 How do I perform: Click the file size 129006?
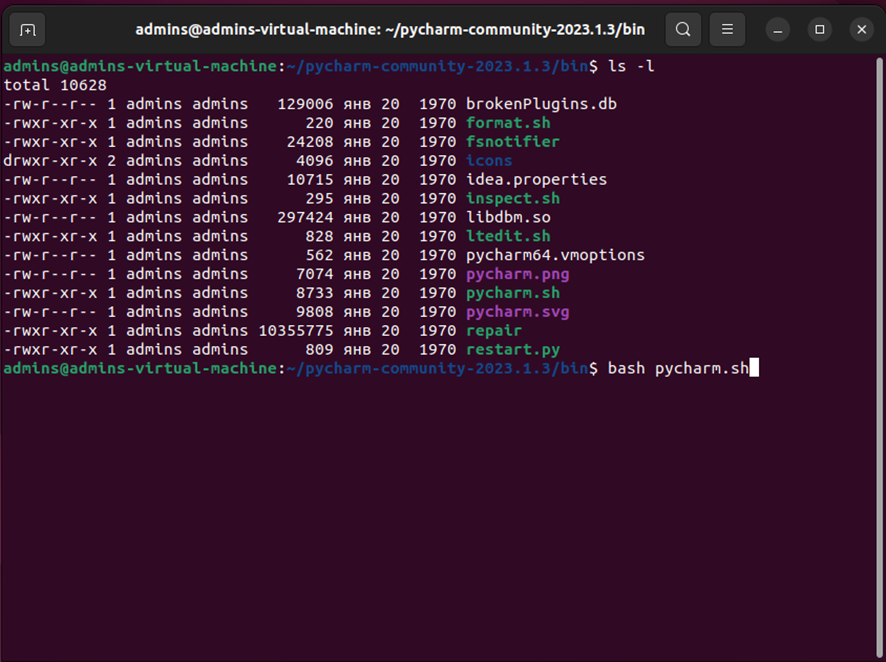click(305, 104)
